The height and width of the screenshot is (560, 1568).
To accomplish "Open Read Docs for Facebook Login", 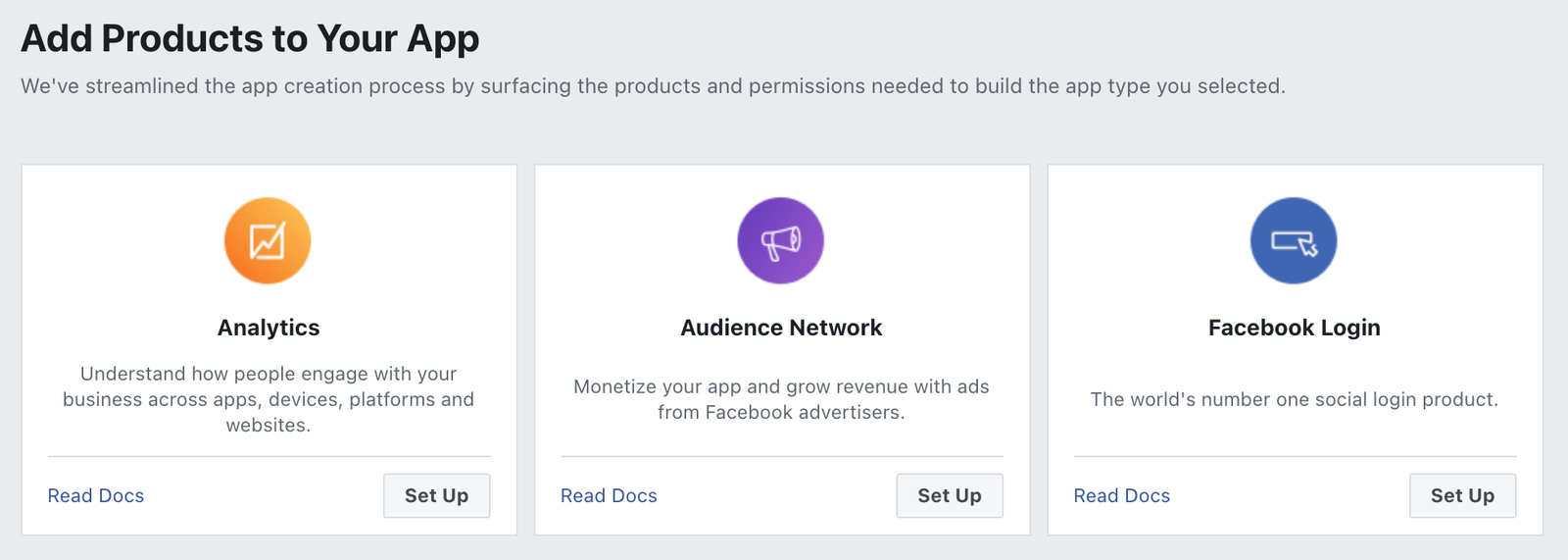I will [1122, 495].
